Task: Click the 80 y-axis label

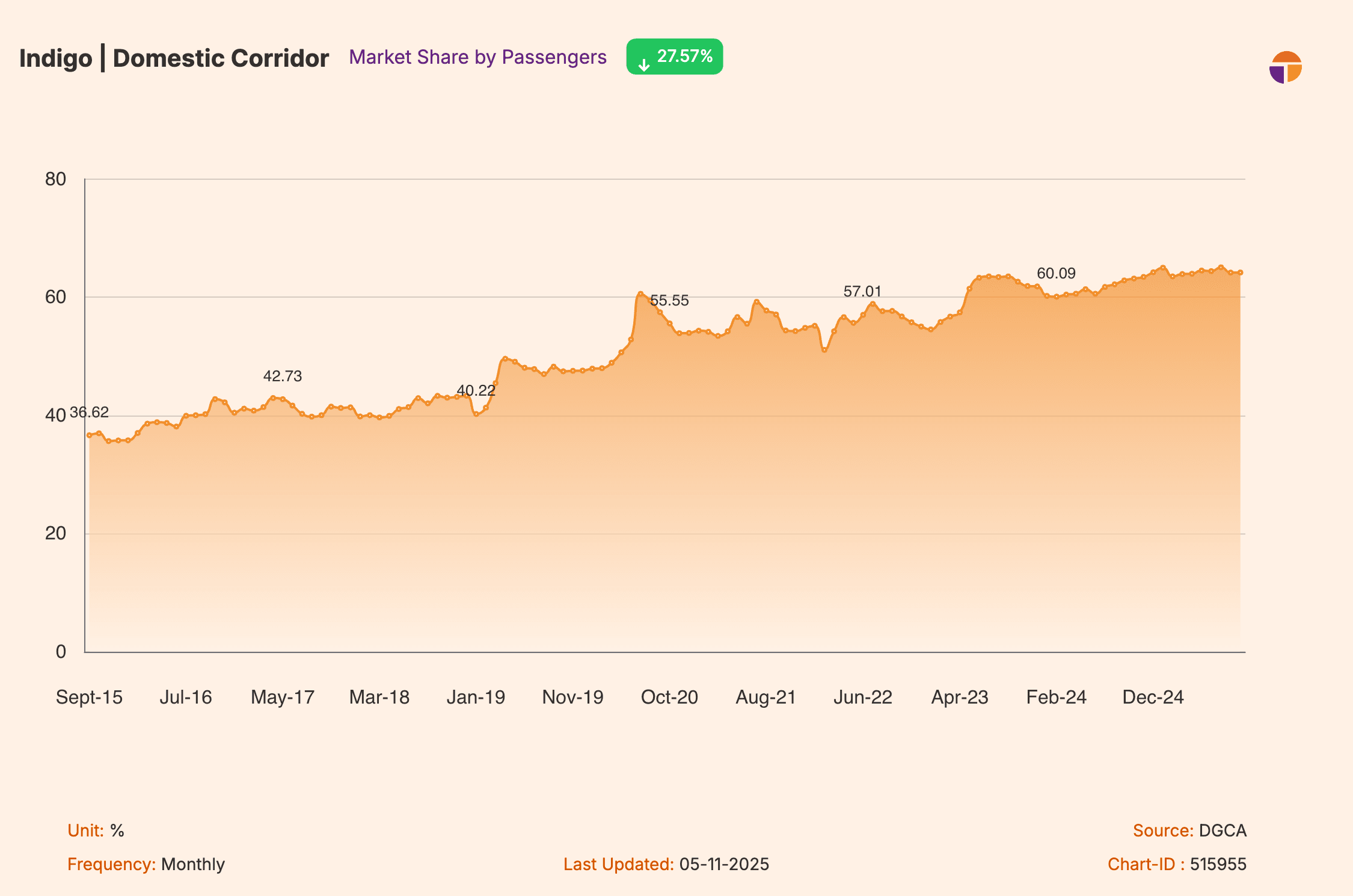Action: [x=56, y=179]
